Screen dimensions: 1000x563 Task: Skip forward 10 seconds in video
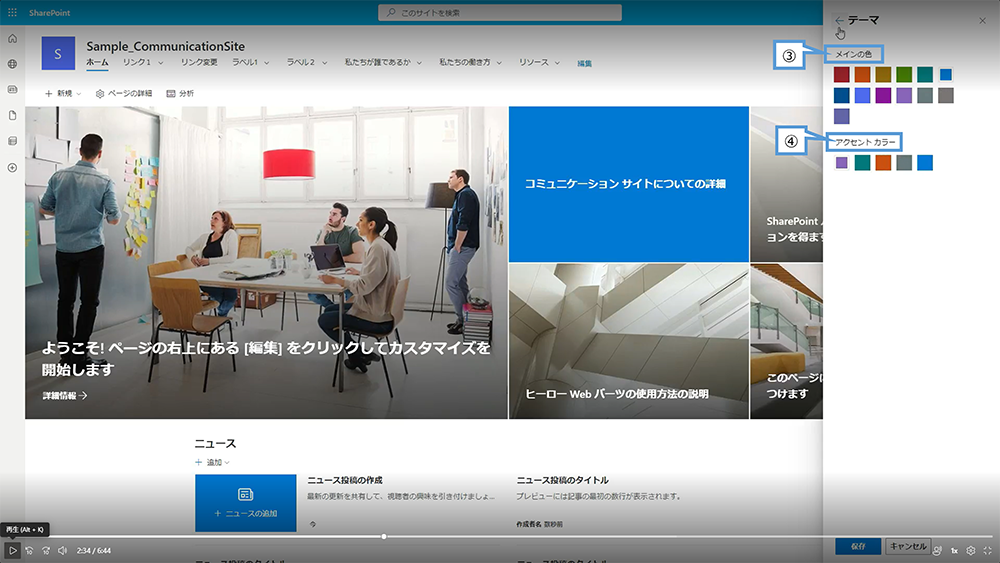[x=46, y=550]
